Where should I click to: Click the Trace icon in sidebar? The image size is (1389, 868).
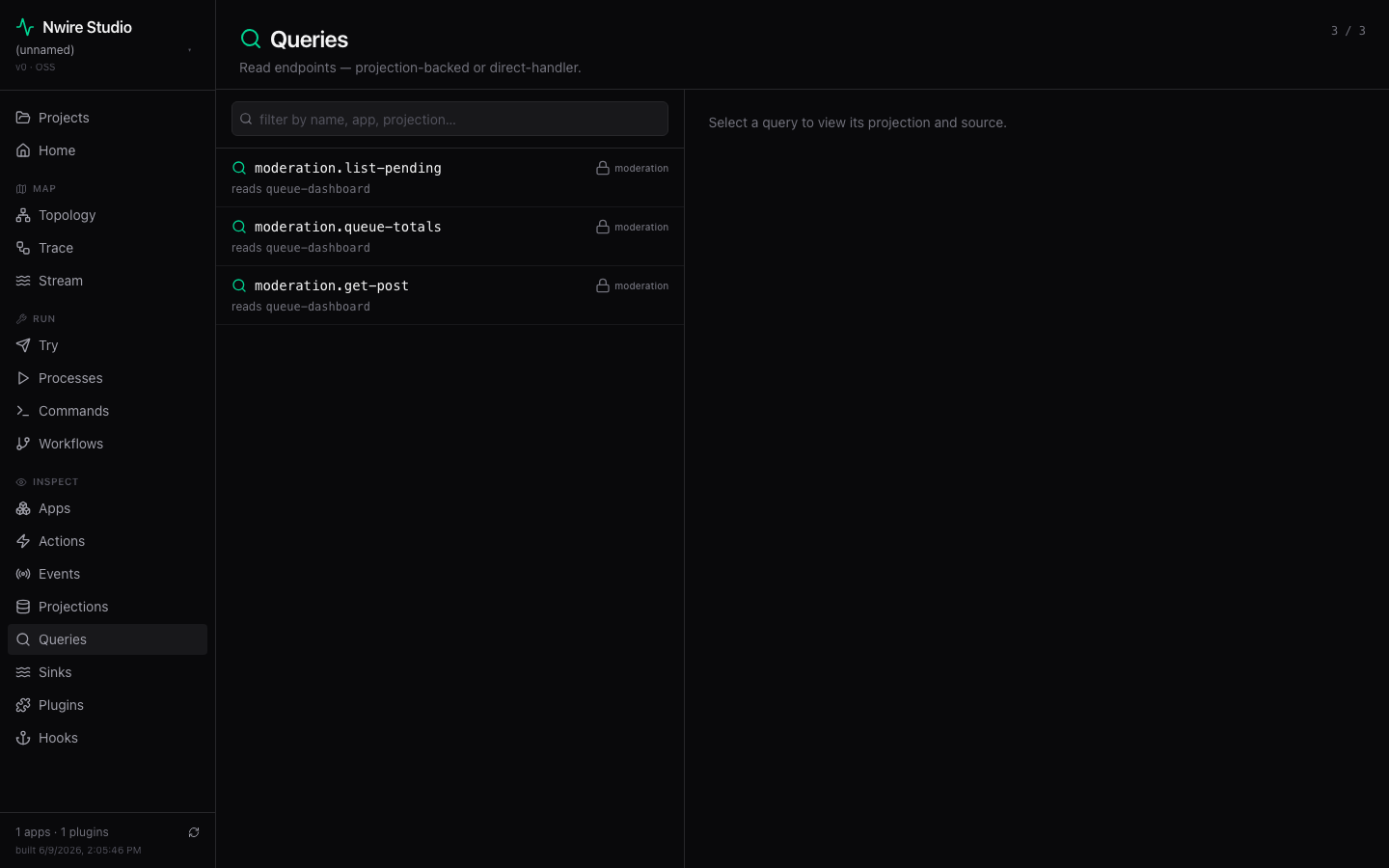pos(23,248)
